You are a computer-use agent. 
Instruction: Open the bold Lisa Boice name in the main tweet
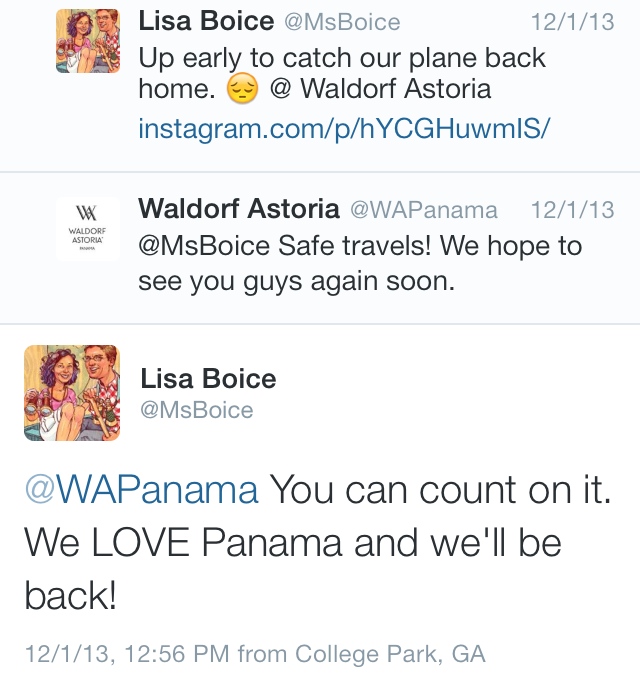click(208, 378)
